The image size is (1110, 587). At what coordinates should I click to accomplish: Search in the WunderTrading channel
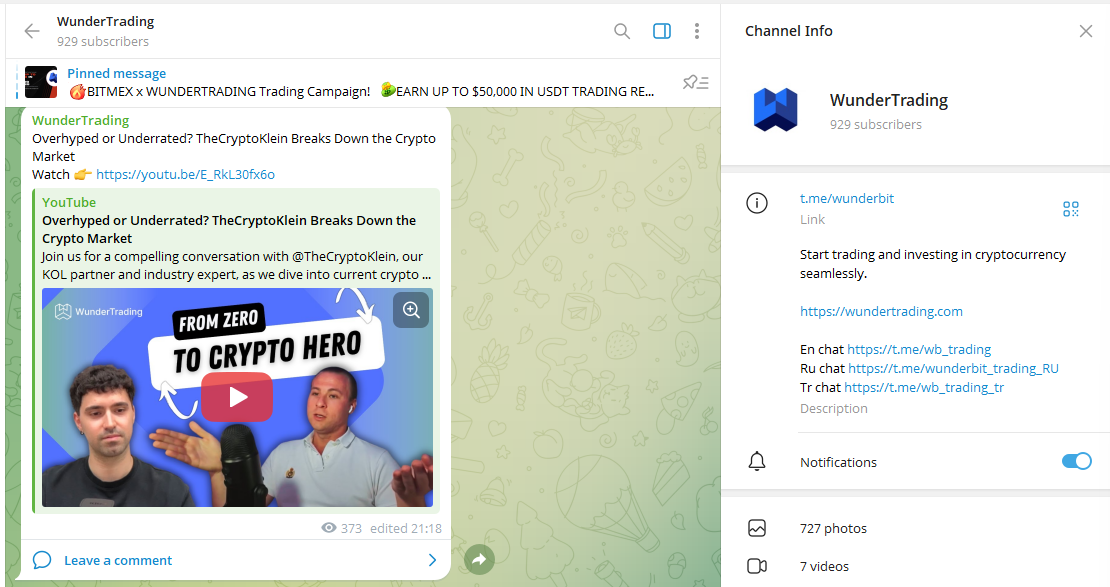click(x=622, y=31)
